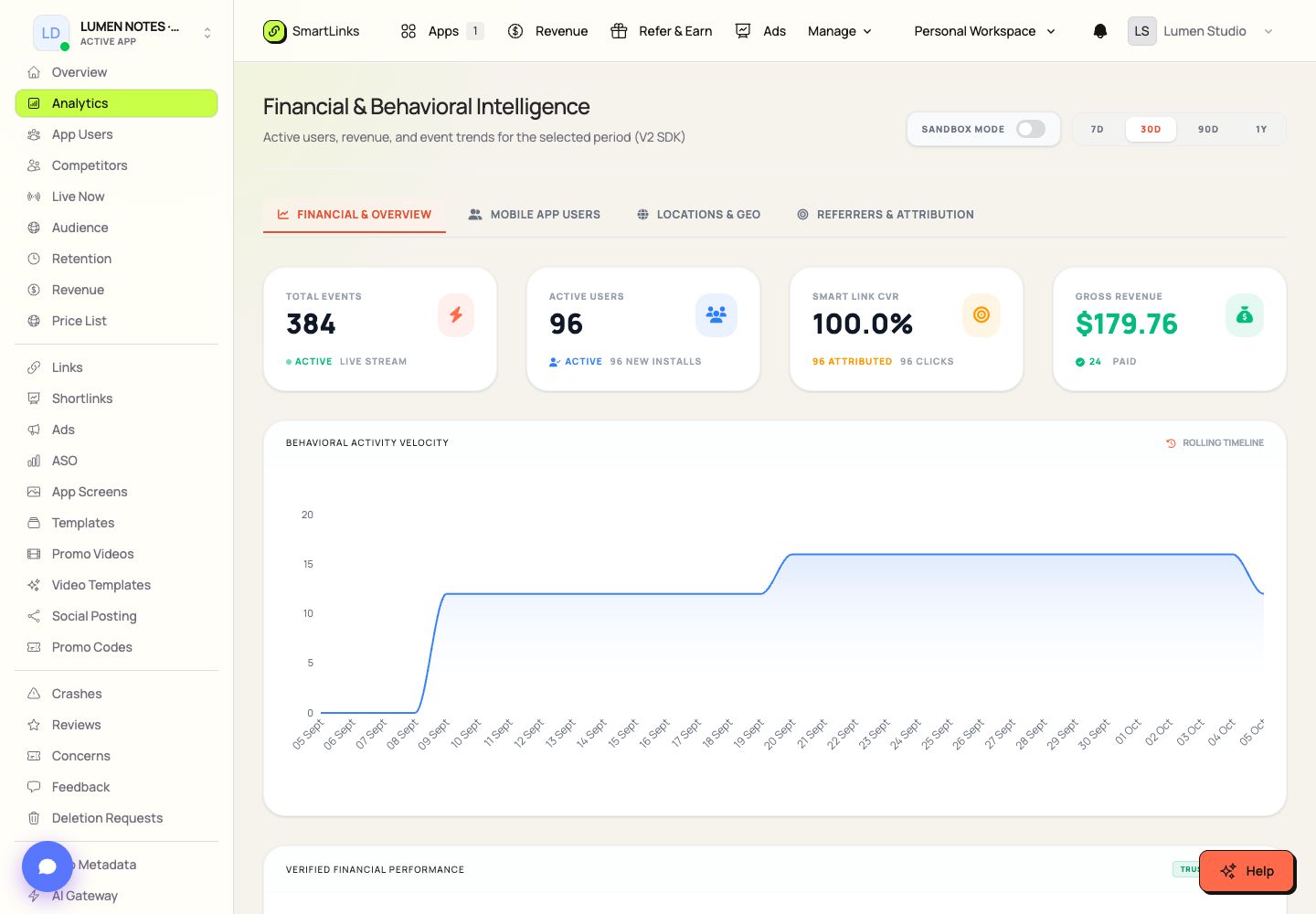Screen dimensions: 1316x914
Task: Toggle Sandbox Mode switch
Action: tap(1031, 129)
